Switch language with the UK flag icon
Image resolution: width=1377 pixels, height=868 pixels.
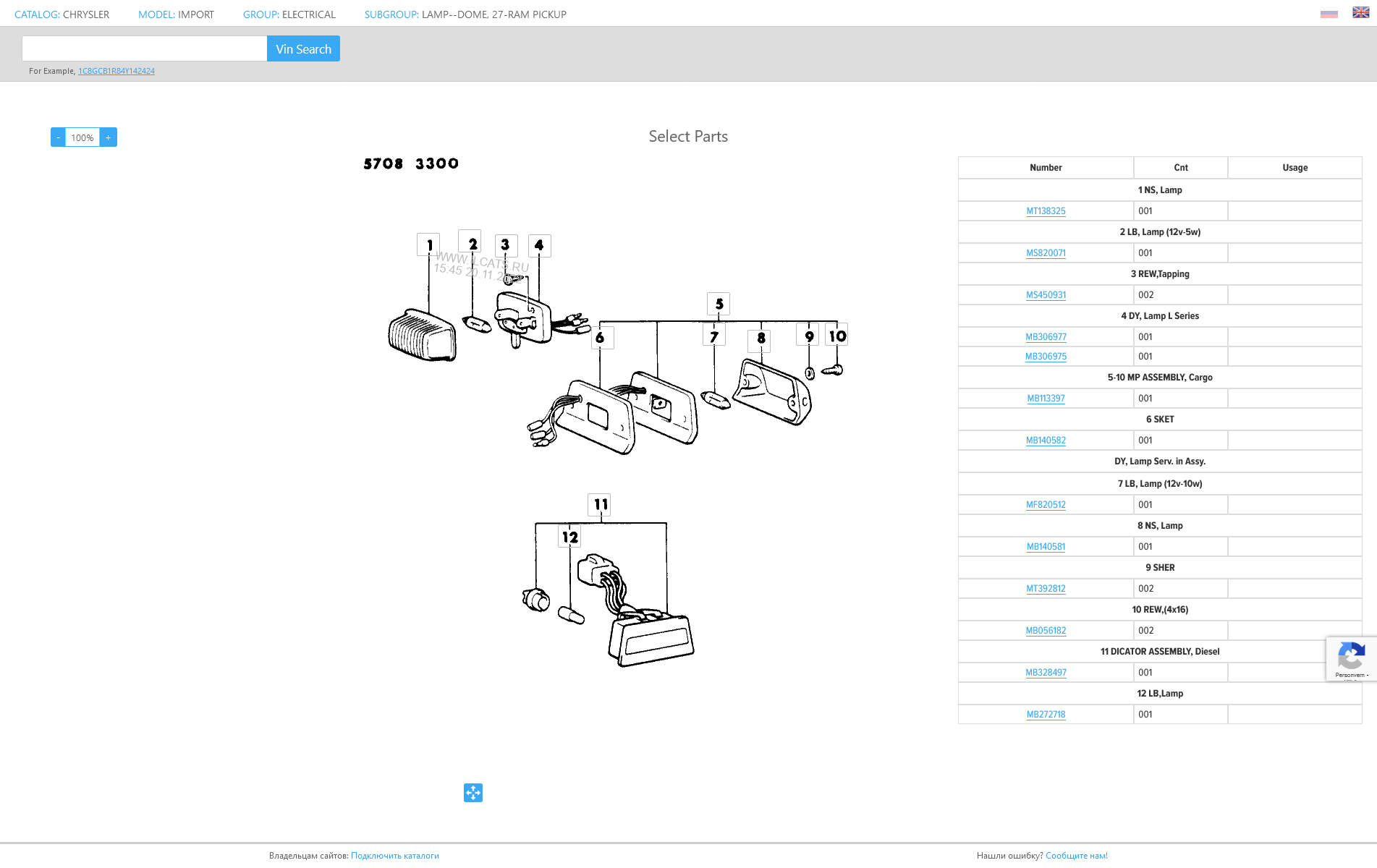coord(1360,12)
